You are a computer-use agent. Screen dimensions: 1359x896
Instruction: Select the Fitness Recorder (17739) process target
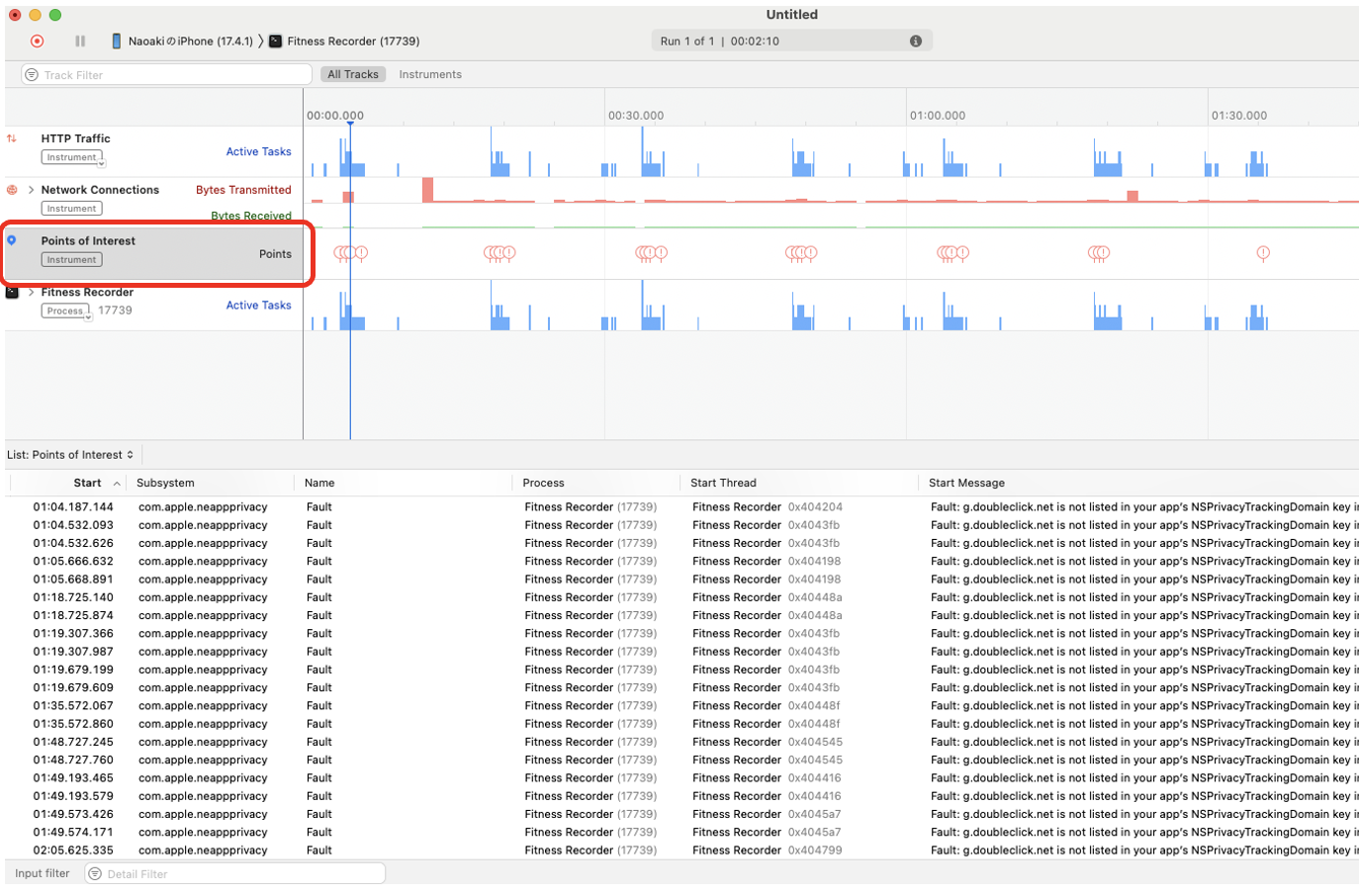click(x=344, y=42)
